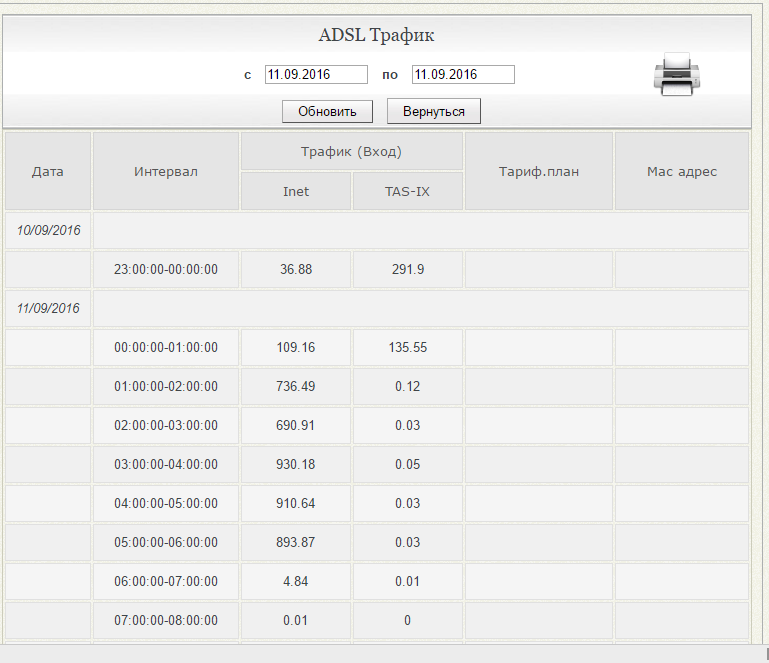Click Inet value 36.88
This screenshot has height=663, width=769.
click(x=296, y=269)
